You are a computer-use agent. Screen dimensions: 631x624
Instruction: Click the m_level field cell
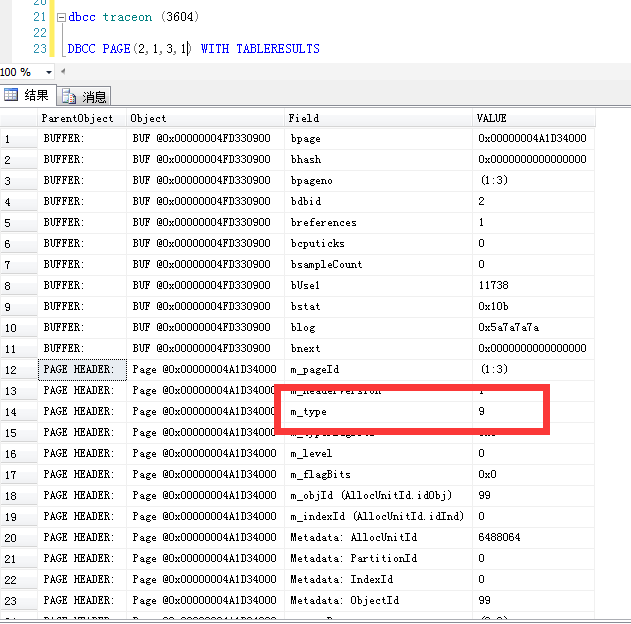(378, 453)
